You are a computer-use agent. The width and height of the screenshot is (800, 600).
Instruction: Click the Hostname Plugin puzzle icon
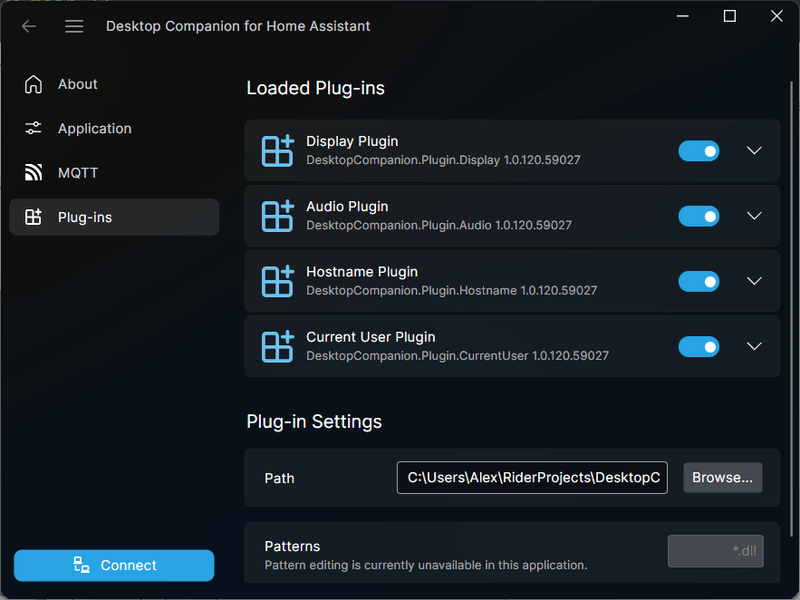pos(277,281)
